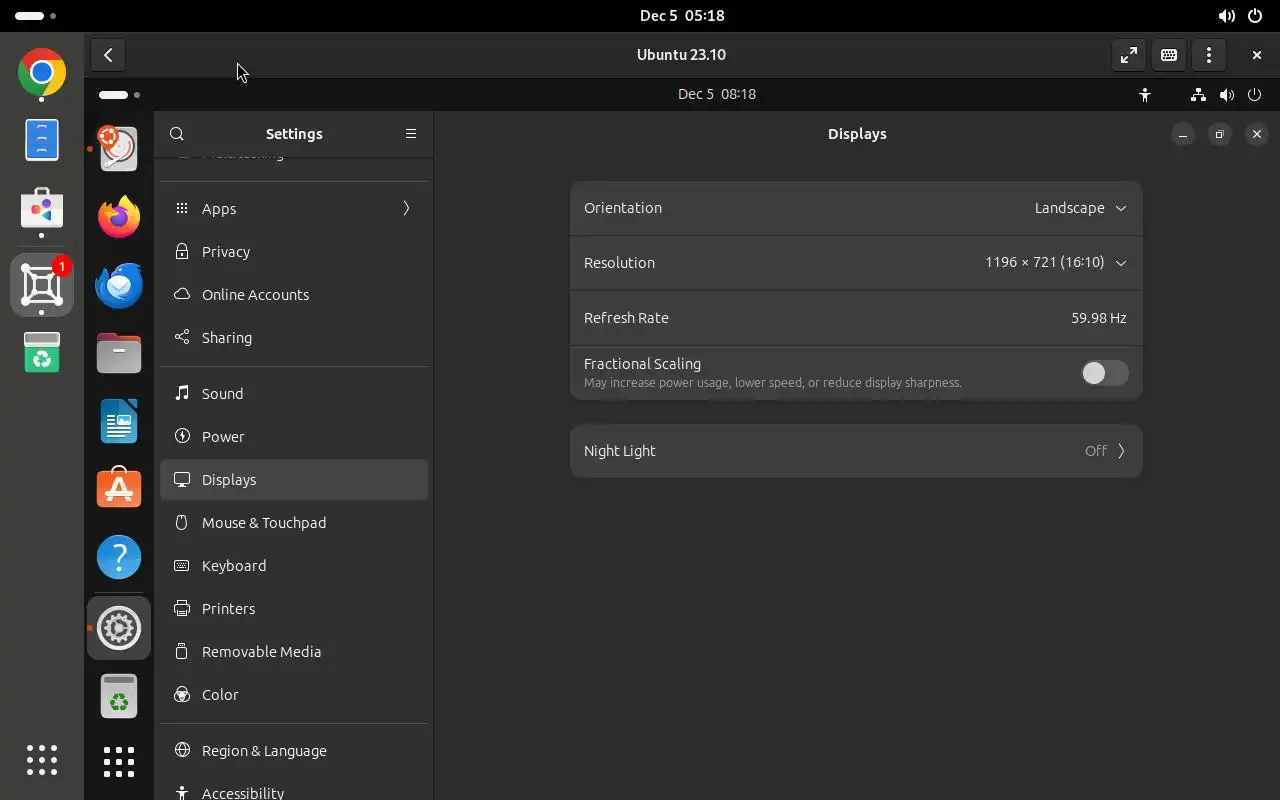
Task: Click guest network status icon
Action: (x=1198, y=94)
